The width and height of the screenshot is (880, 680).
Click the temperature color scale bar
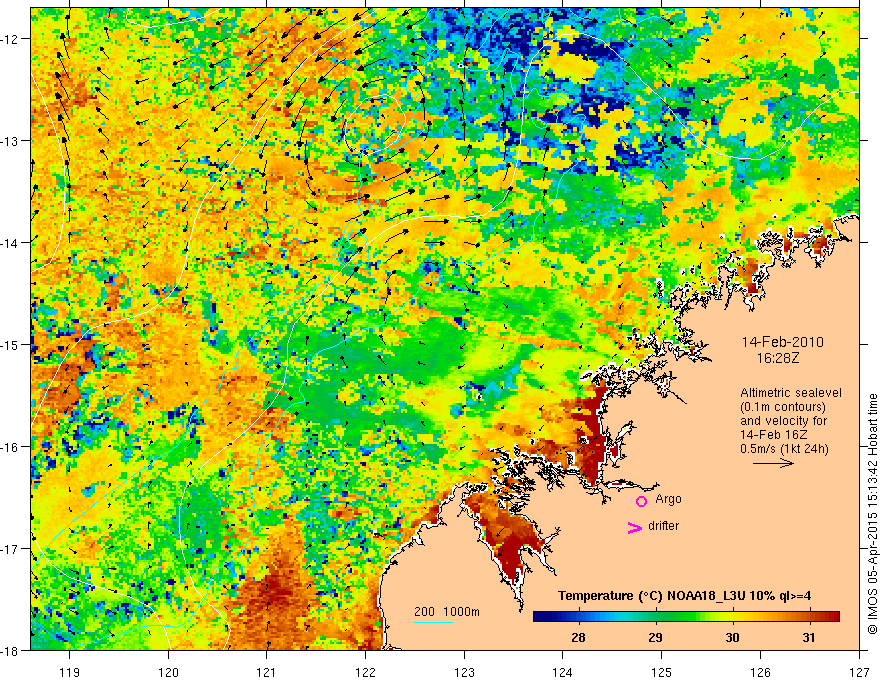point(686,617)
